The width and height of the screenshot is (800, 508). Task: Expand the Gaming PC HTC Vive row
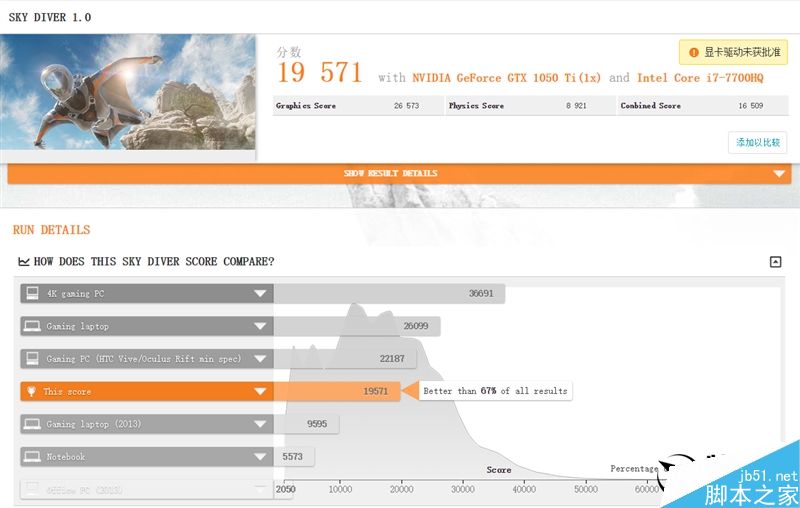260,359
